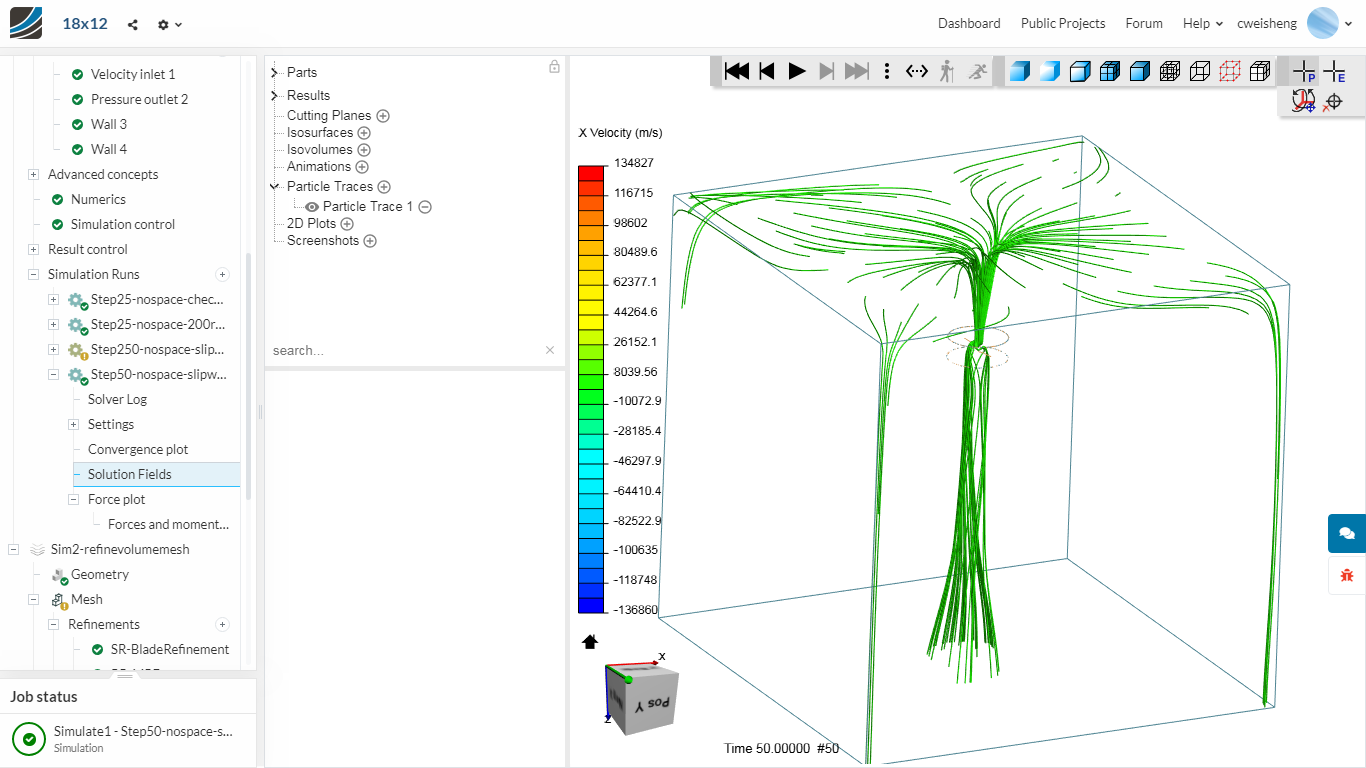Expand the Advanced concepts tree node

coord(33,174)
